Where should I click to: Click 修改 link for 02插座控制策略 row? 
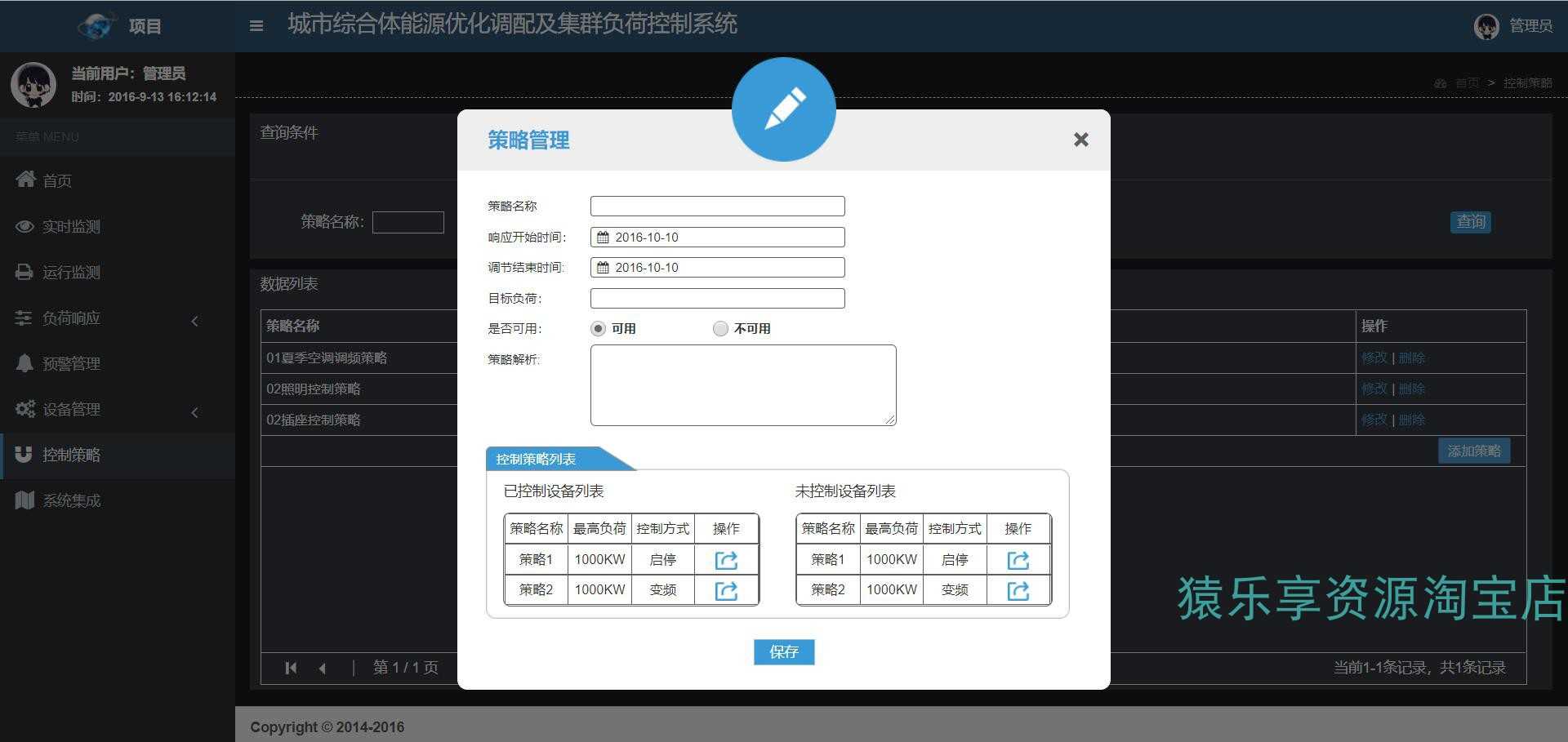coord(1374,420)
